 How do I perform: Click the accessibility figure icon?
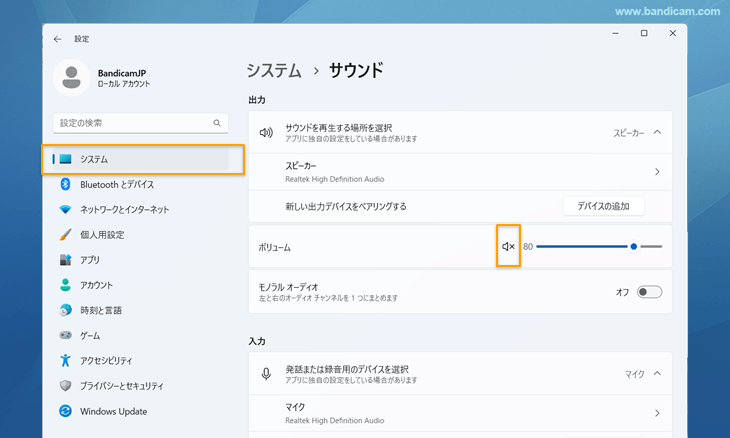[65, 360]
